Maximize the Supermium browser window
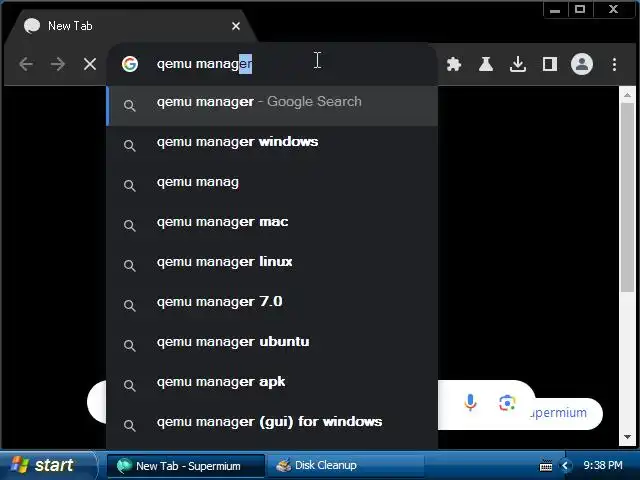 pos(580,9)
